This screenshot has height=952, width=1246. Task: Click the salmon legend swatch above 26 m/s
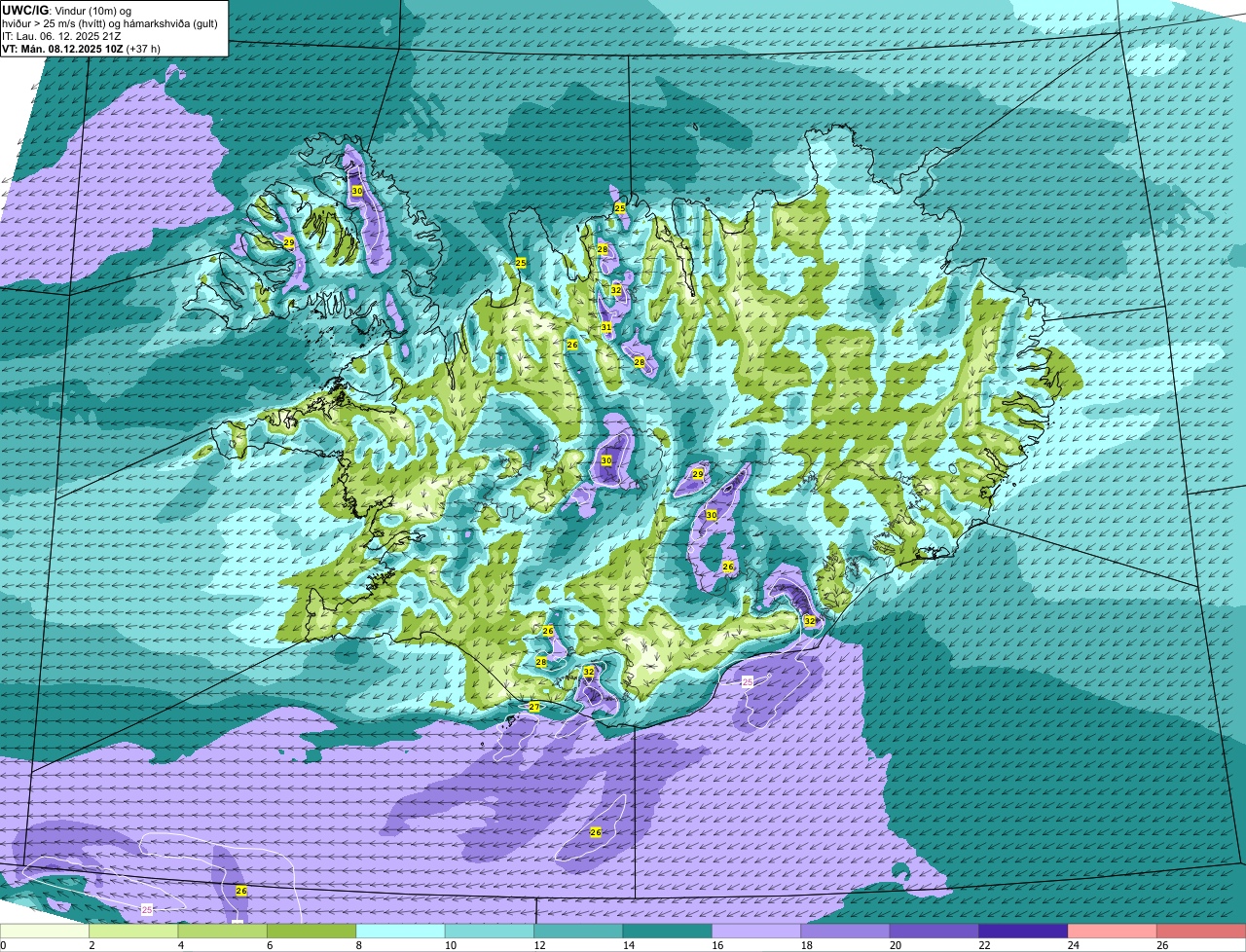coord(1201,932)
